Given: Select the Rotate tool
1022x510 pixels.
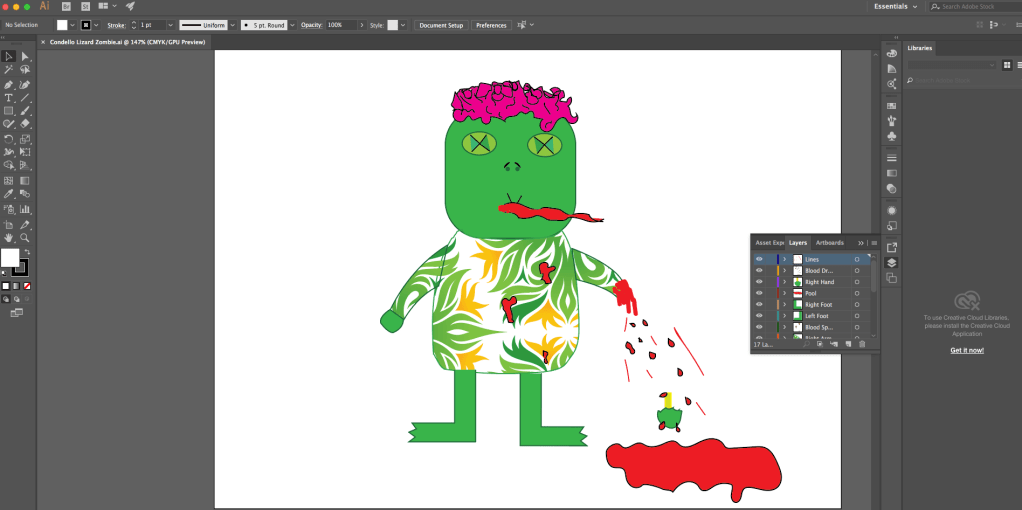Looking at the screenshot, I should tap(9, 139).
